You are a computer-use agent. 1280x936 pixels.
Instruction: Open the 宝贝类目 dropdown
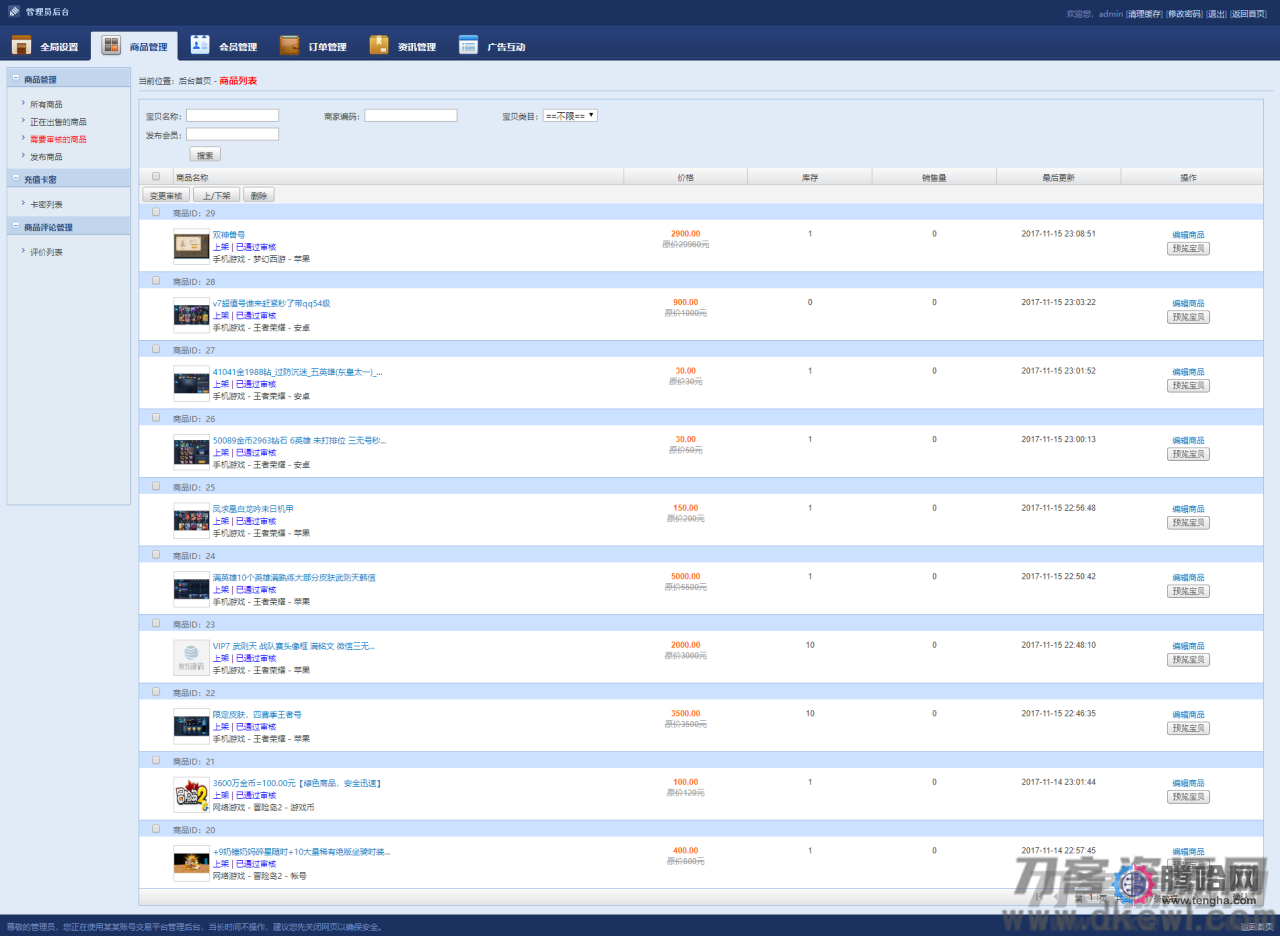pyautogui.click(x=570, y=115)
